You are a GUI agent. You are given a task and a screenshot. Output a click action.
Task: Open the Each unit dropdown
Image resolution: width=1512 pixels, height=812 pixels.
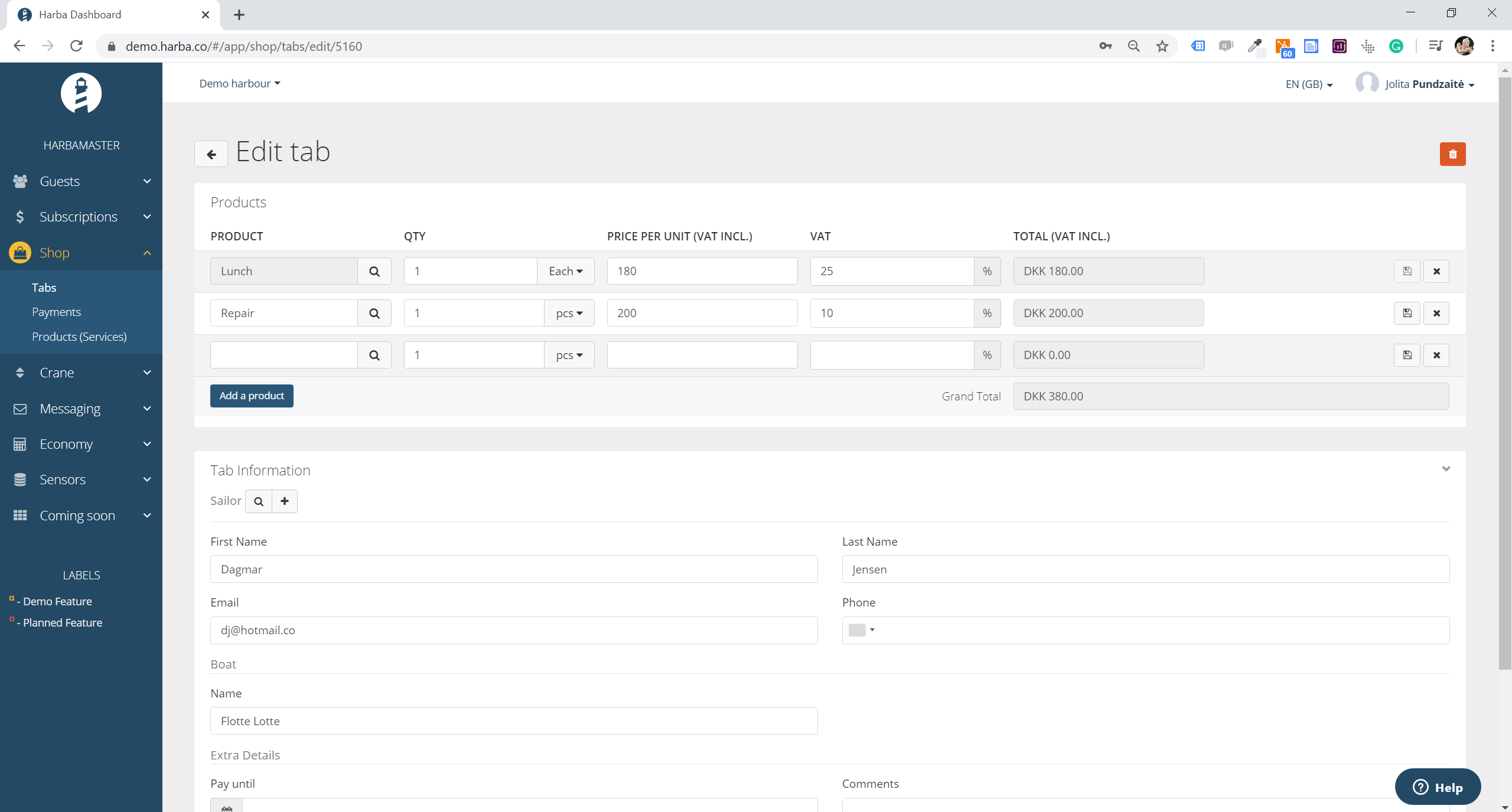(565, 271)
